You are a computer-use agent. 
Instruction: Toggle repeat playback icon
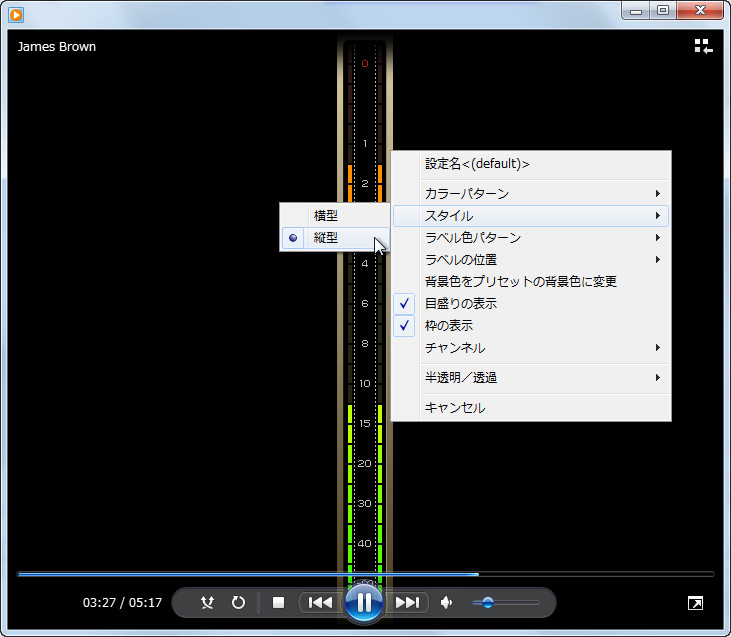pyautogui.click(x=238, y=602)
